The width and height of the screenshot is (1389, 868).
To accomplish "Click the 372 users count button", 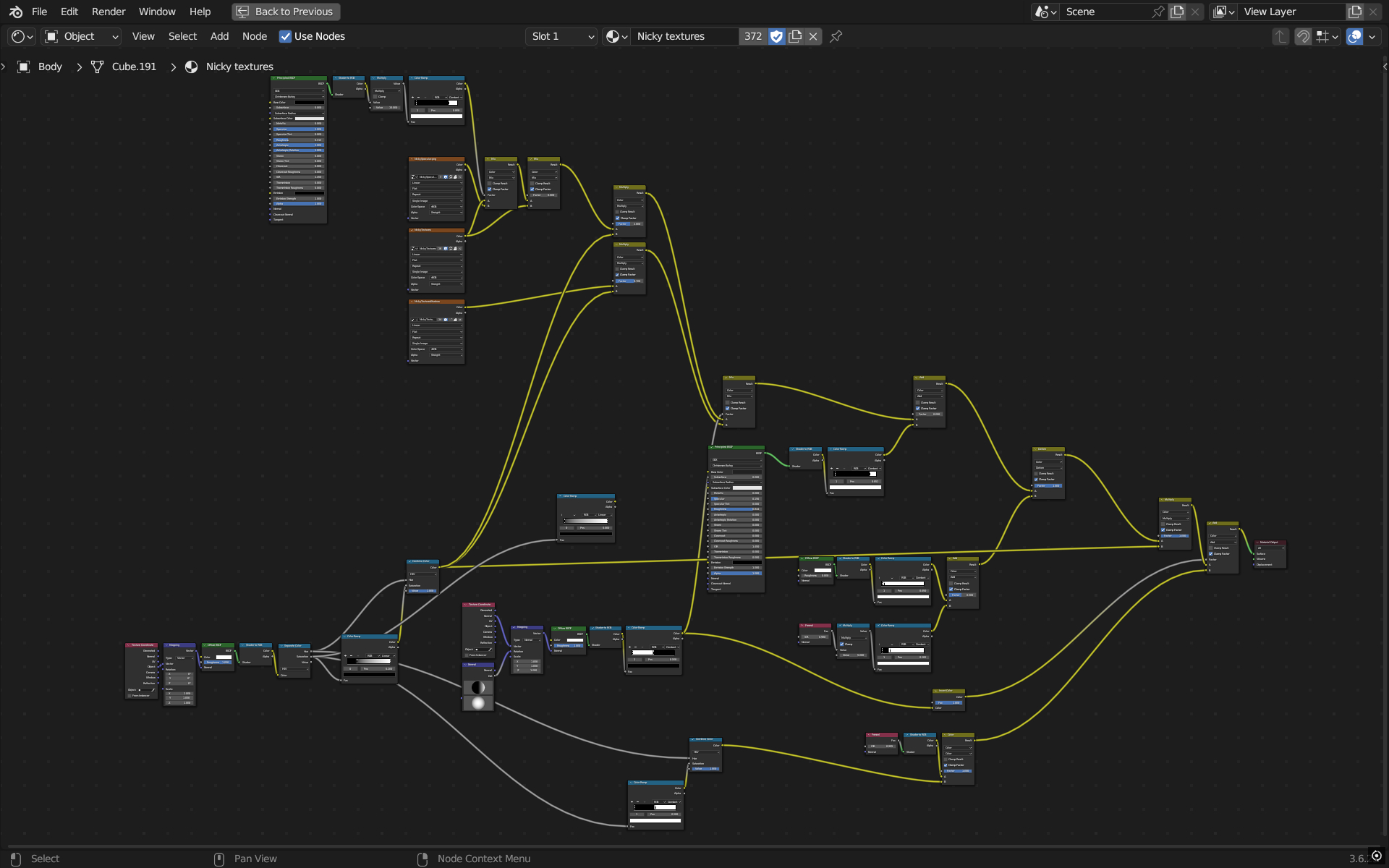I will pos(752,36).
